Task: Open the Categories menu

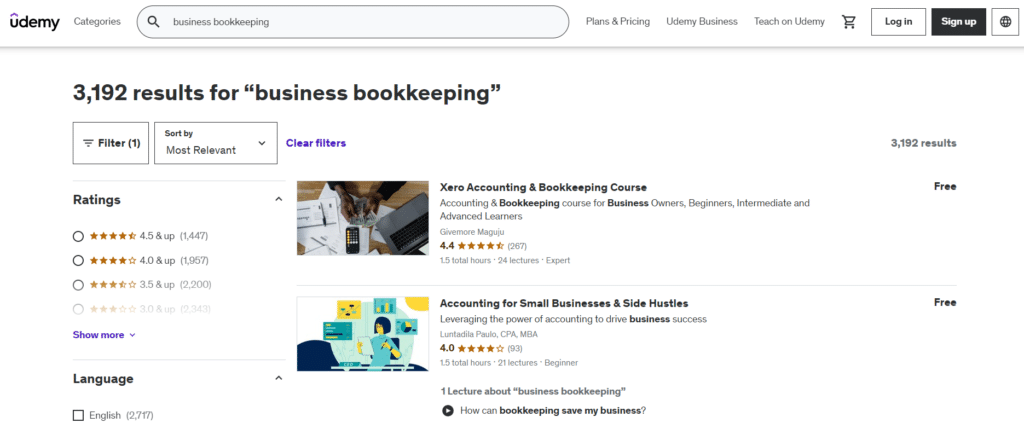Action: 97,21
